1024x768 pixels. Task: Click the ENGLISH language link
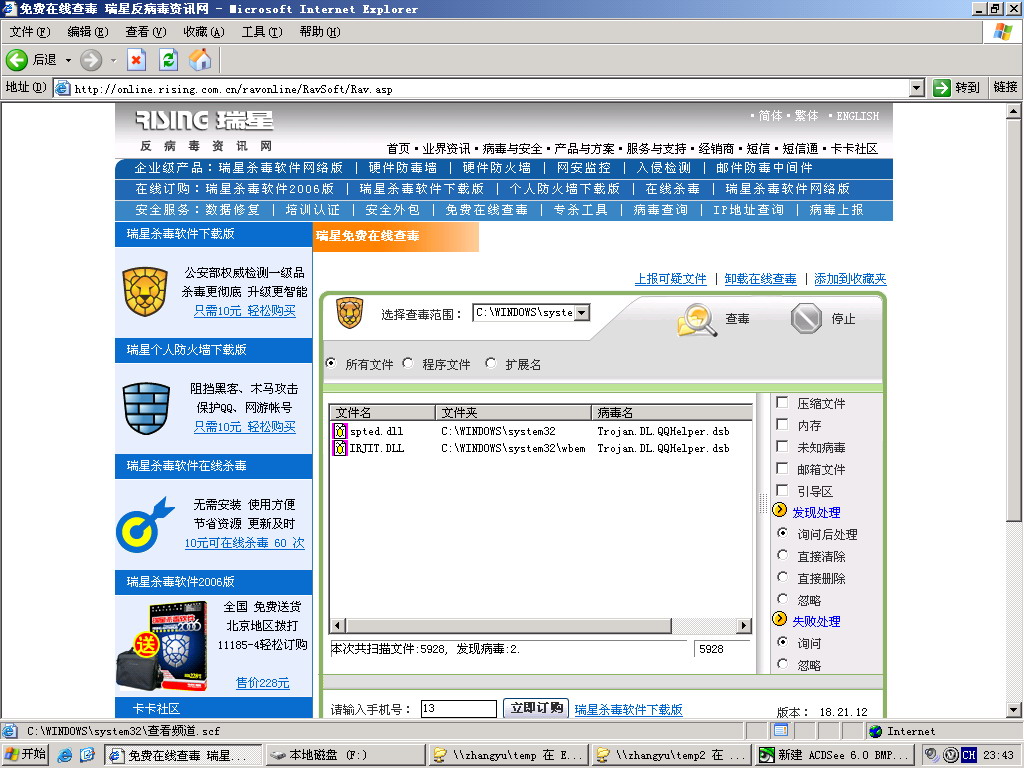click(857, 116)
